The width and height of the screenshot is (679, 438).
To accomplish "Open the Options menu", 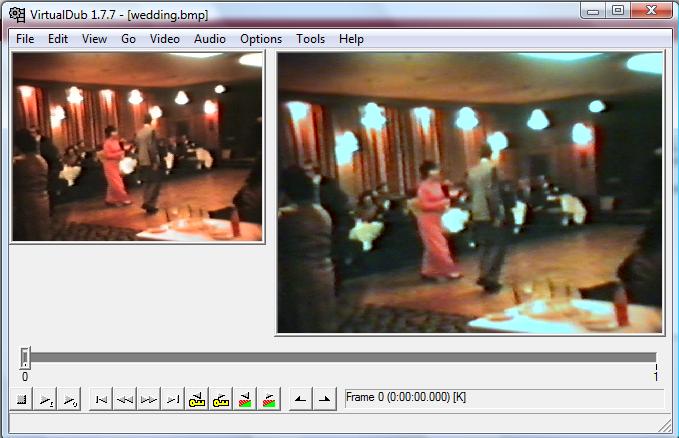I will (261, 39).
